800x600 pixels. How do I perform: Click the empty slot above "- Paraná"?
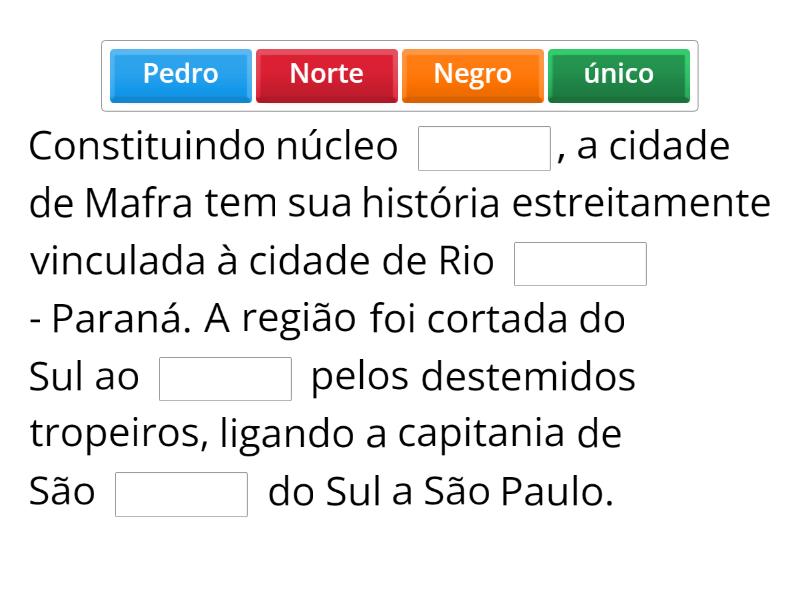pyautogui.click(x=580, y=264)
